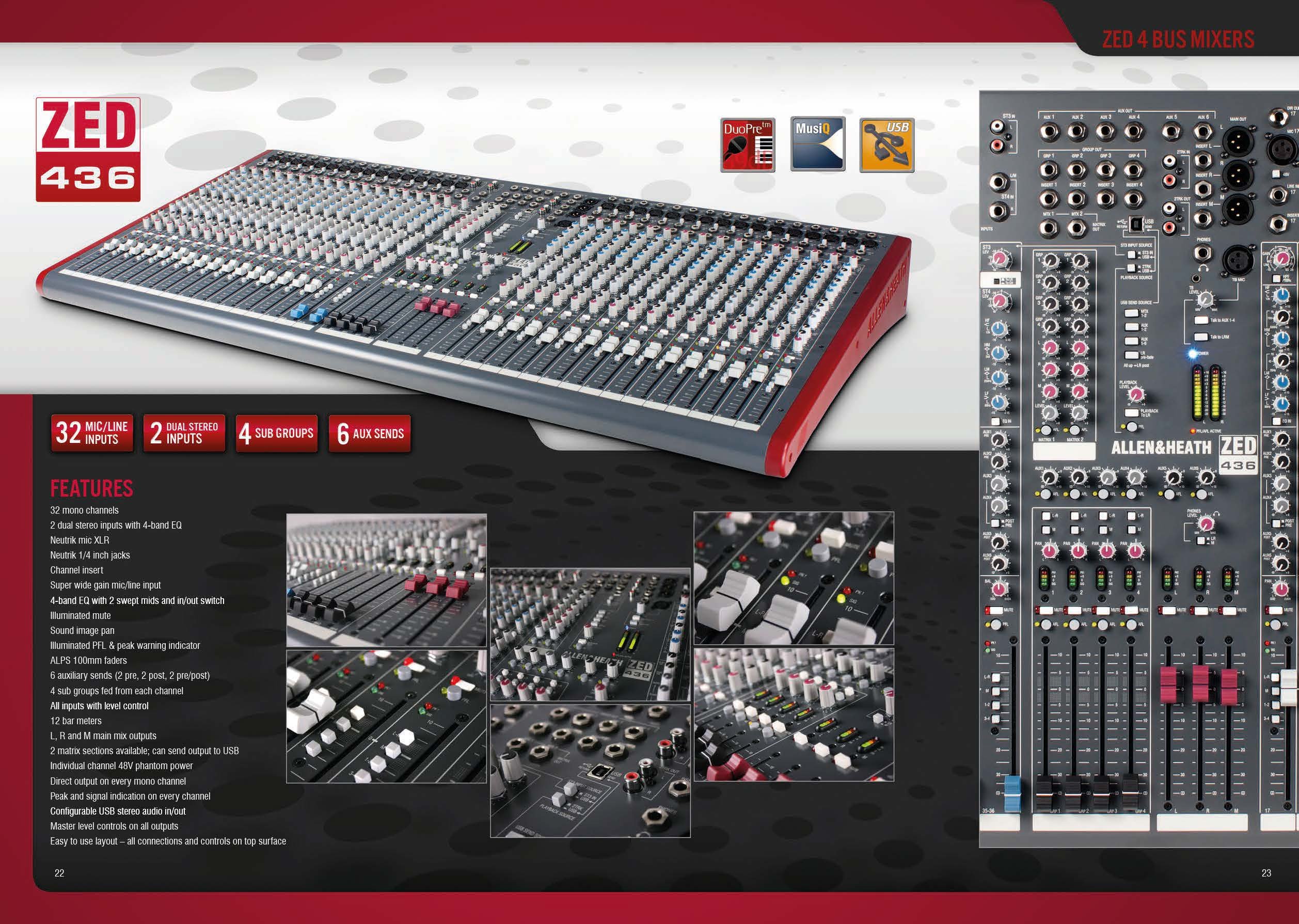1299x924 pixels.
Task: Click the ZED 4 BUS MIXERS header tab
Action: pos(1178,39)
